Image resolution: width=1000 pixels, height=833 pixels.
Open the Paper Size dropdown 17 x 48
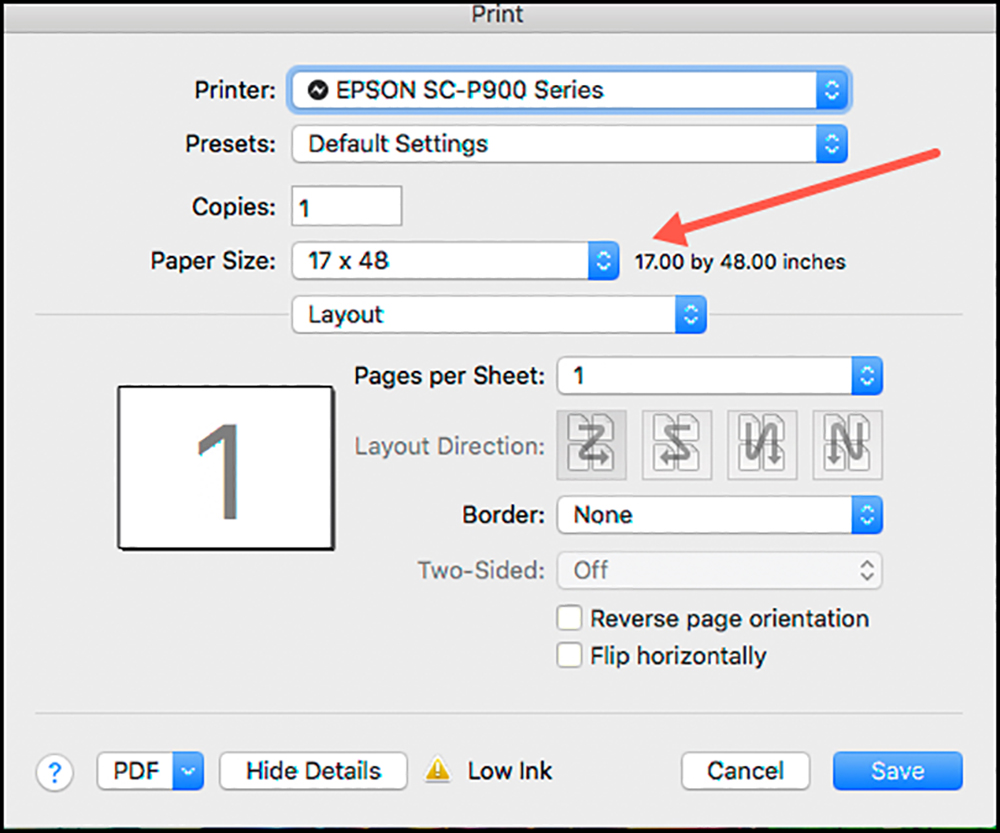455,260
